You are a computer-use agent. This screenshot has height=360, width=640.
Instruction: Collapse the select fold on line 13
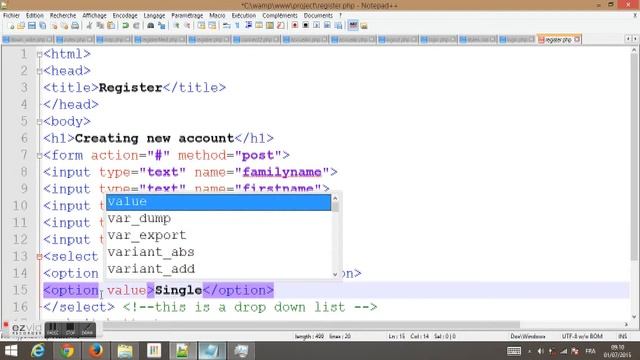tap(39, 257)
